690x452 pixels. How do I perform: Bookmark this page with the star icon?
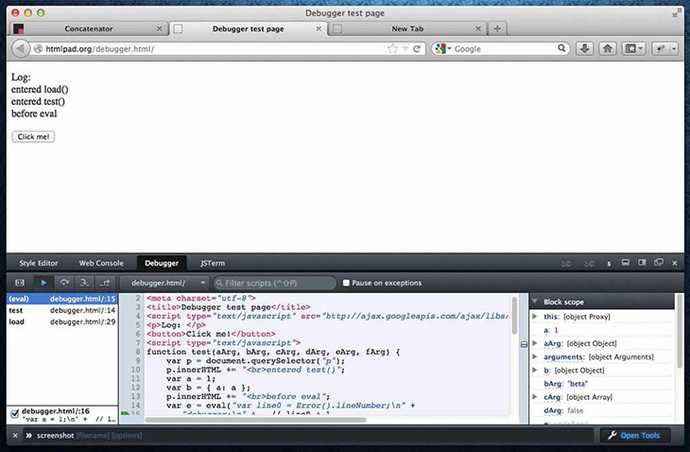pyautogui.click(x=393, y=48)
